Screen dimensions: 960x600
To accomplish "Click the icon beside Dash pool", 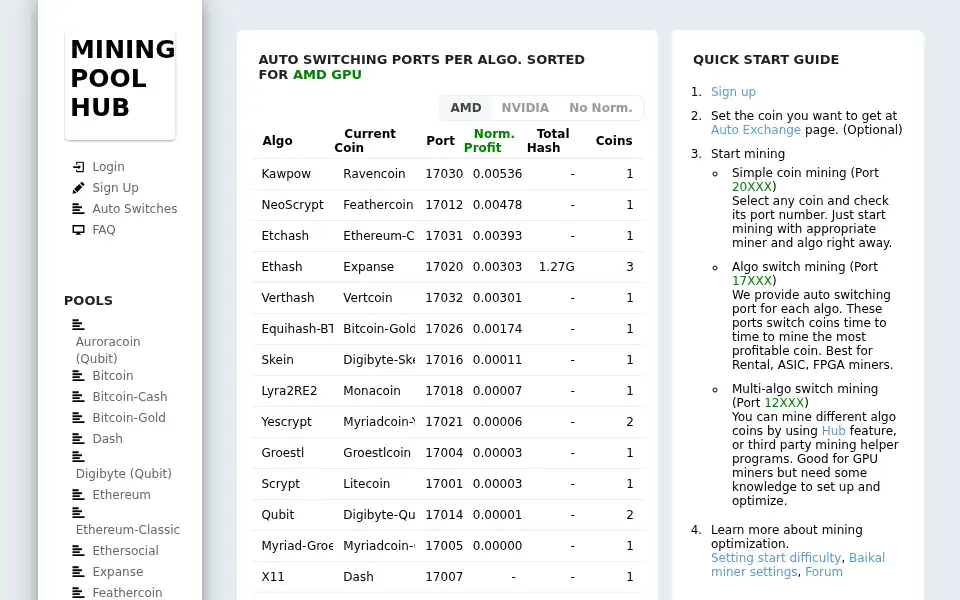I will coord(78,438).
